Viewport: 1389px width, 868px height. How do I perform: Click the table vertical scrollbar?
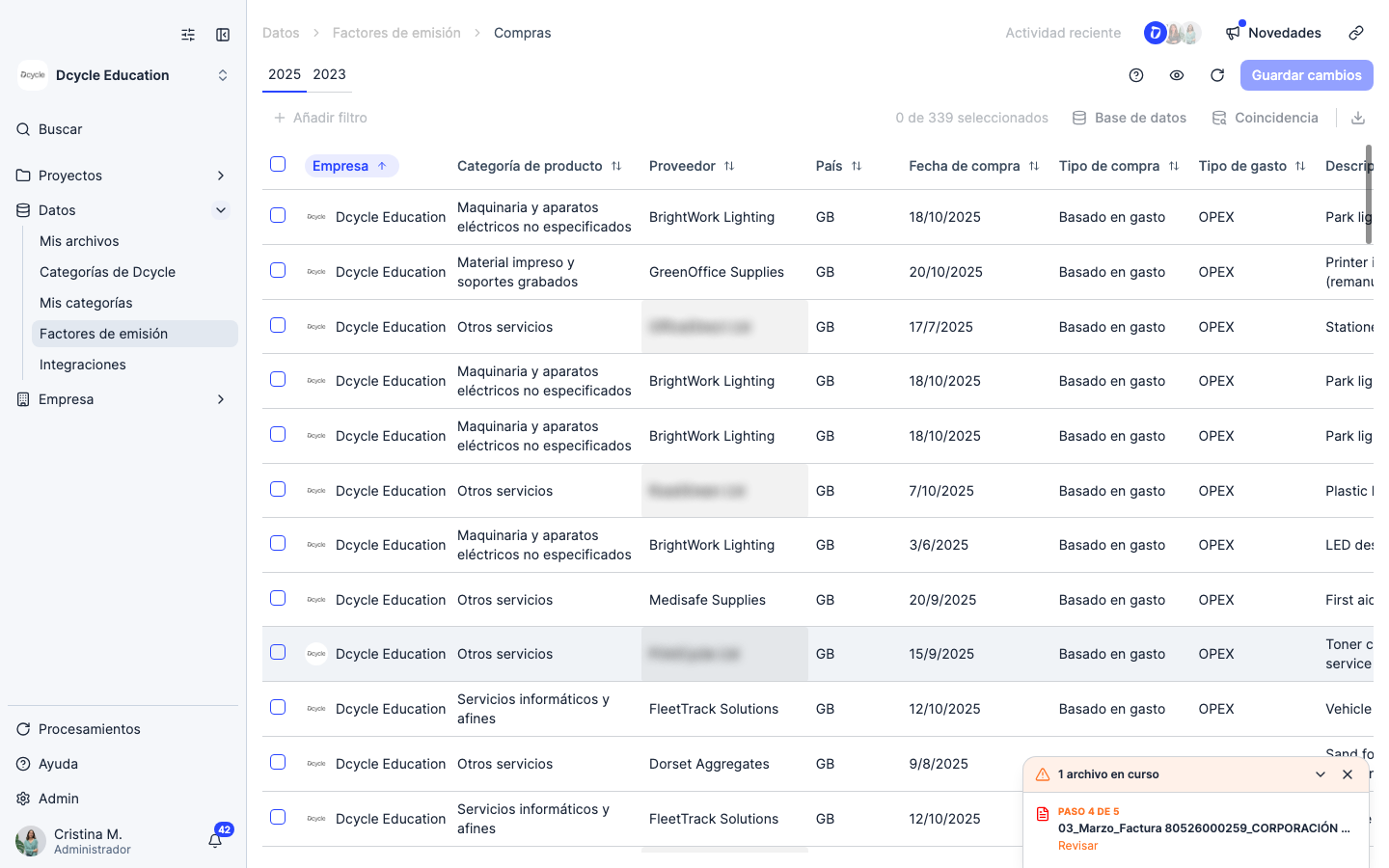[1369, 195]
